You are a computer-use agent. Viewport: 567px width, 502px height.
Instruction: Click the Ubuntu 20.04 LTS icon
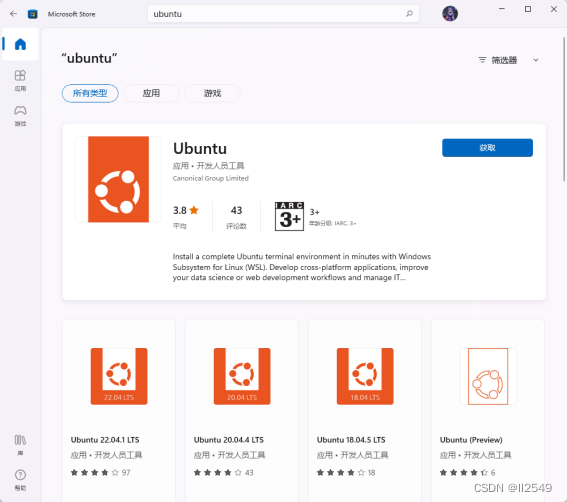[242, 376]
